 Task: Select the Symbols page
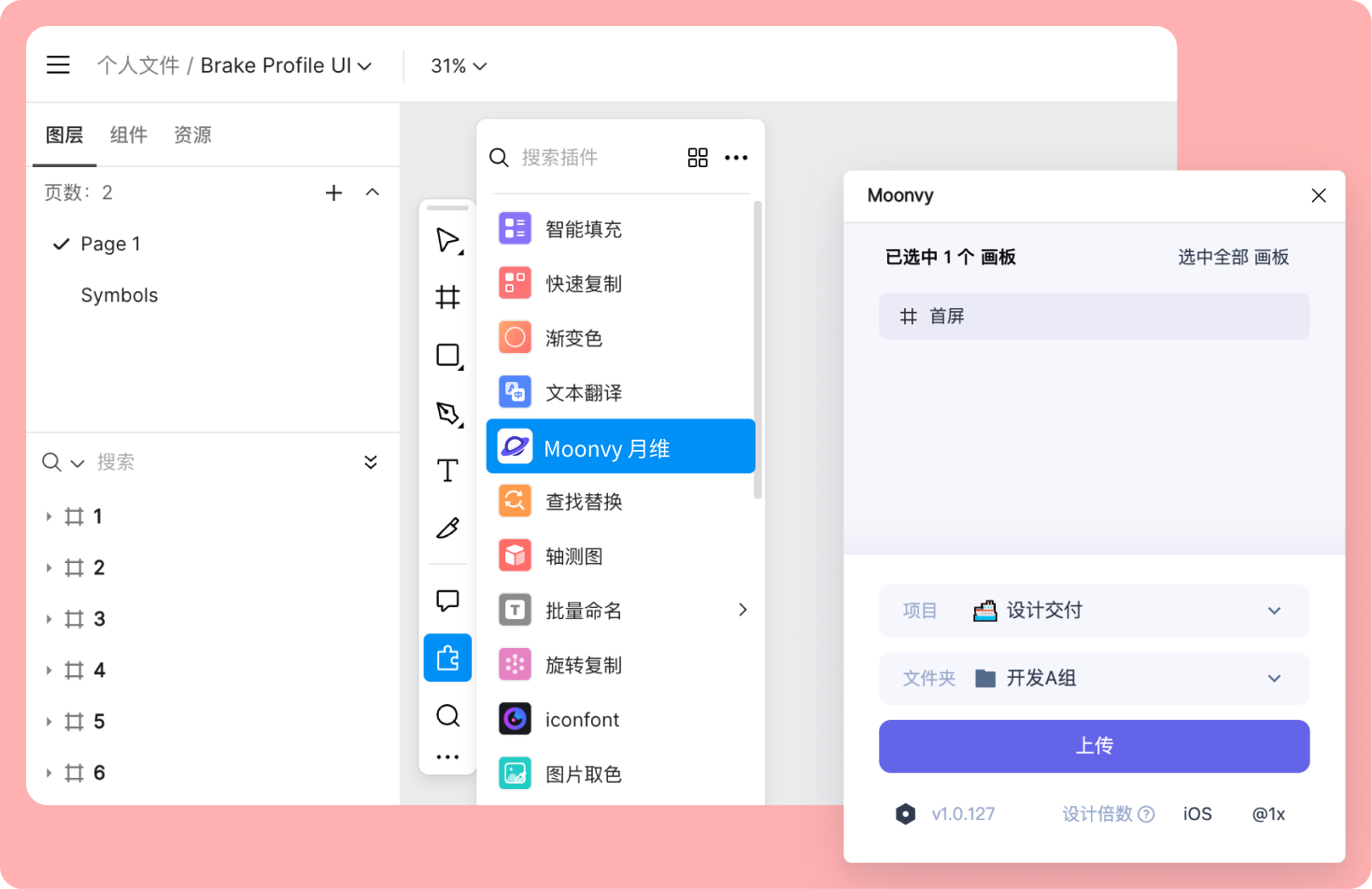coord(120,295)
